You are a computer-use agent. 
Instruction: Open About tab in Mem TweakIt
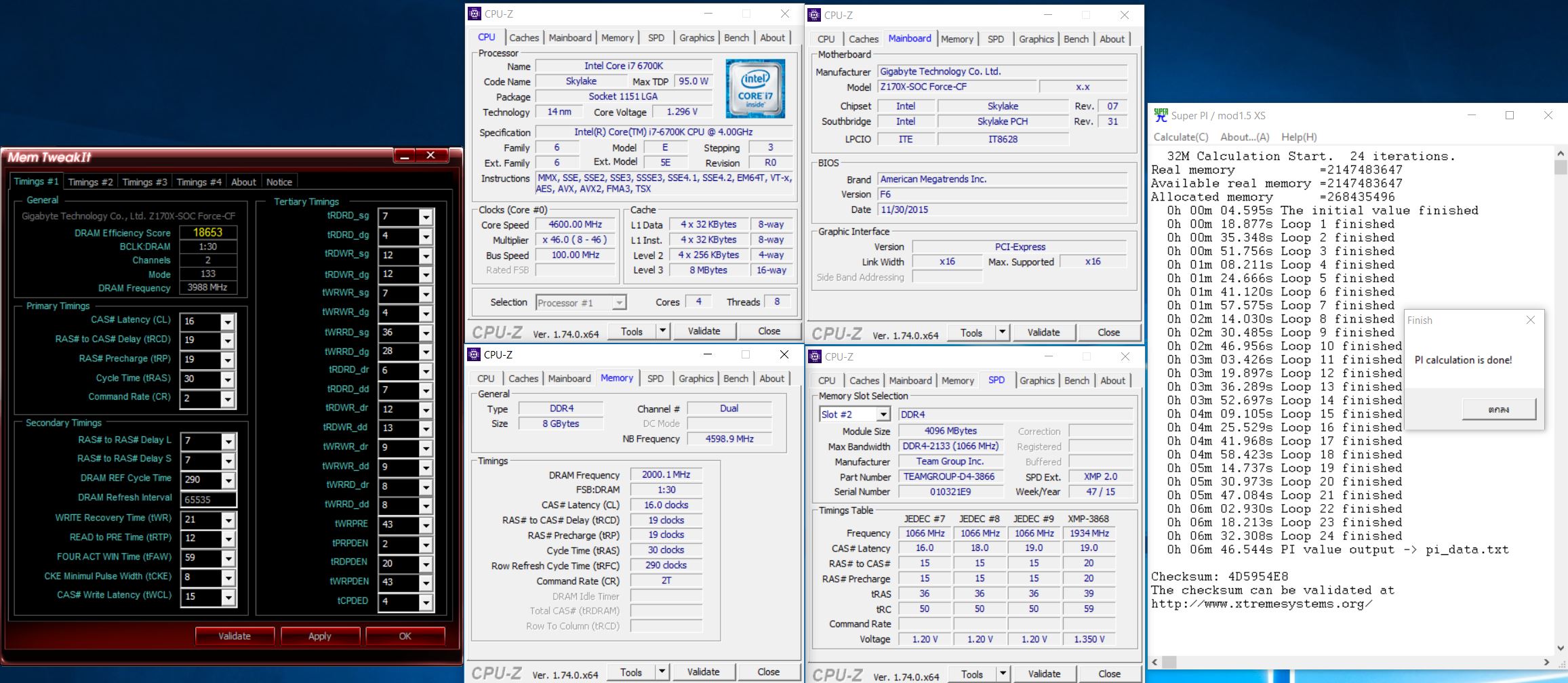tap(243, 182)
